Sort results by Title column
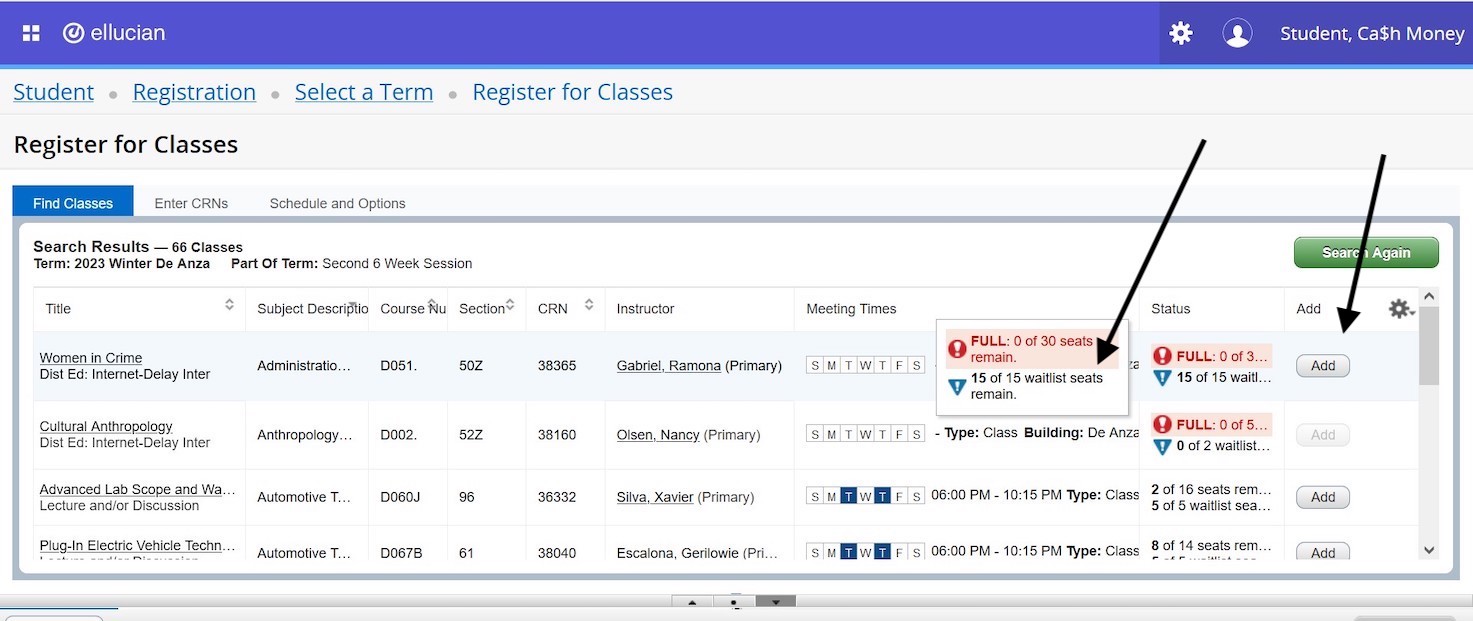 coord(229,305)
